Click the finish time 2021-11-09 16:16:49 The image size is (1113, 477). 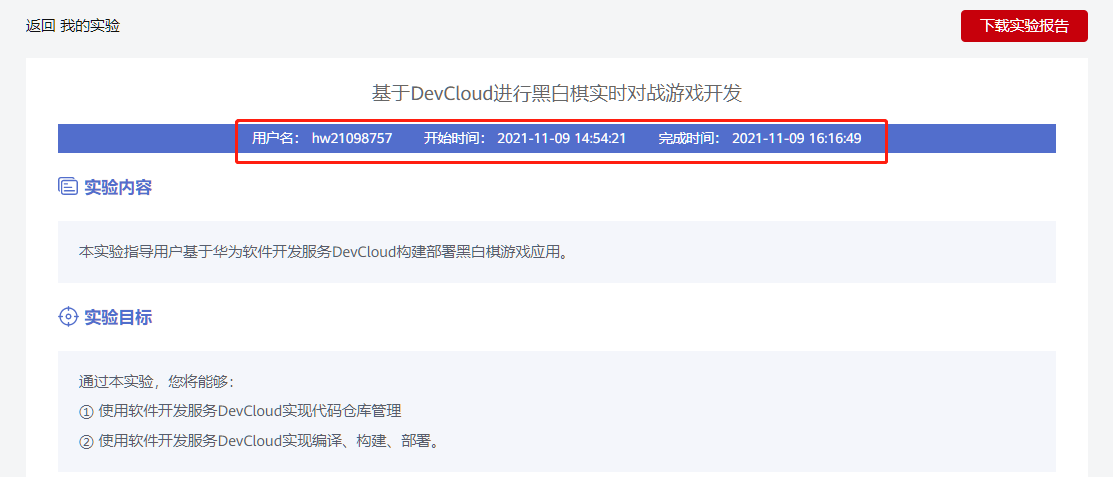pyautogui.click(x=796, y=138)
